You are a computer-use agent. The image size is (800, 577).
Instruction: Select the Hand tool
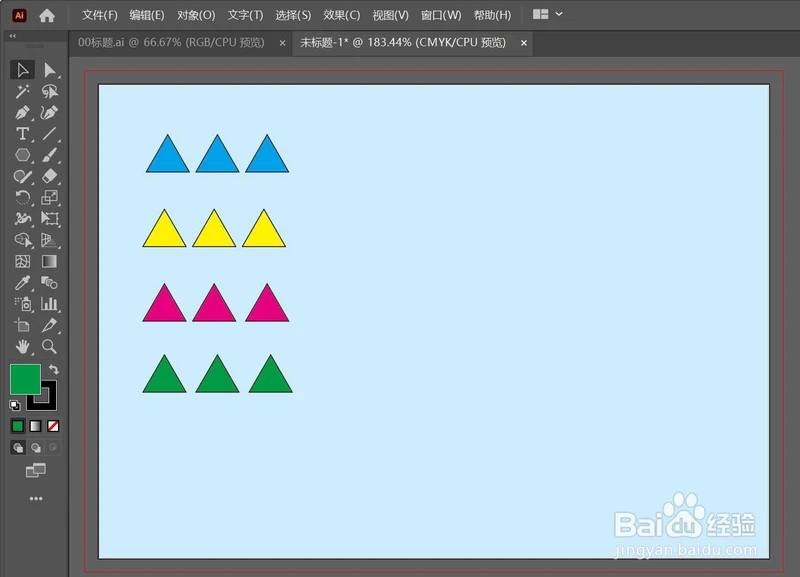pos(22,347)
